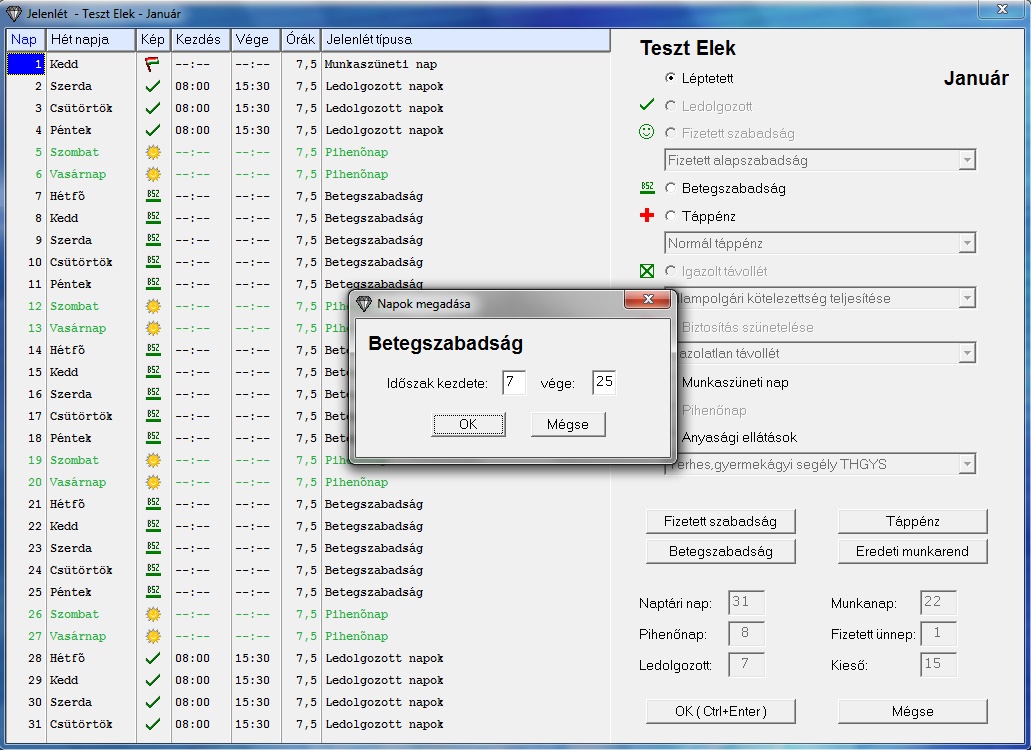Click green checkmark icon for day 2 Szerda
This screenshot has width=1031, height=750.
click(152, 86)
